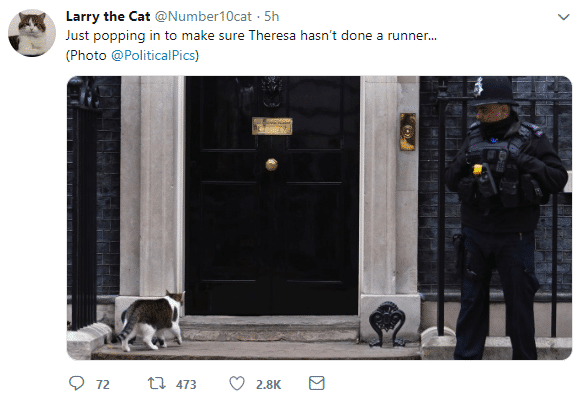Click the cat in the tweet photo

(x=150, y=321)
